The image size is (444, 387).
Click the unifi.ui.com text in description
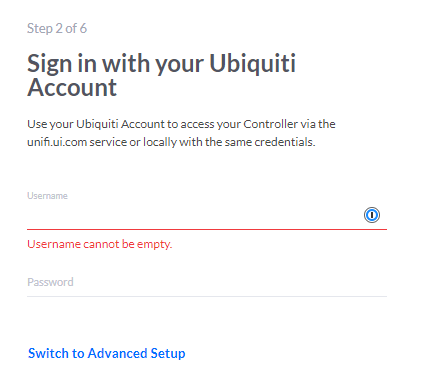(x=57, y=142)
